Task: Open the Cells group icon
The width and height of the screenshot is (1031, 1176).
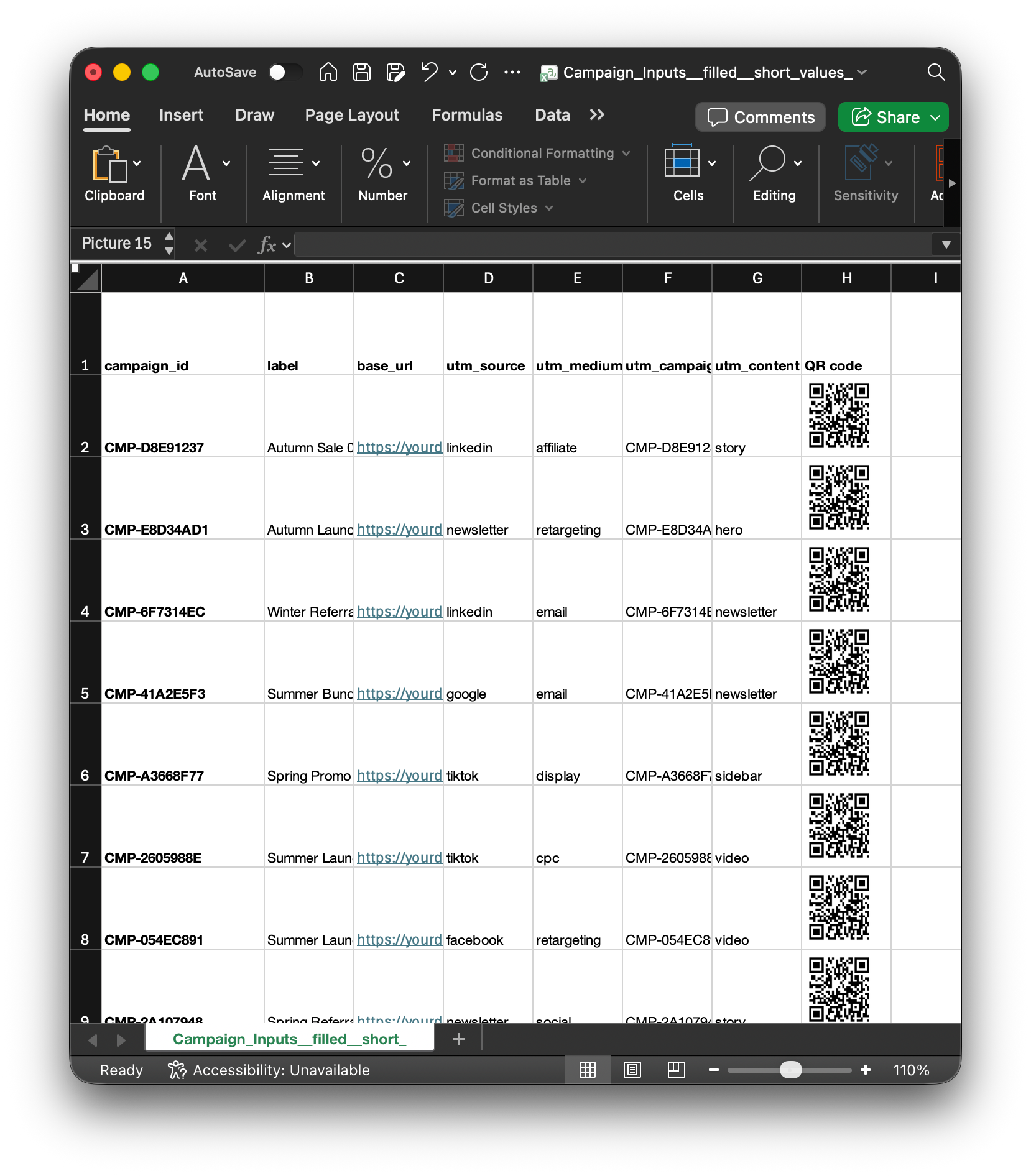Action: [682, 162]
